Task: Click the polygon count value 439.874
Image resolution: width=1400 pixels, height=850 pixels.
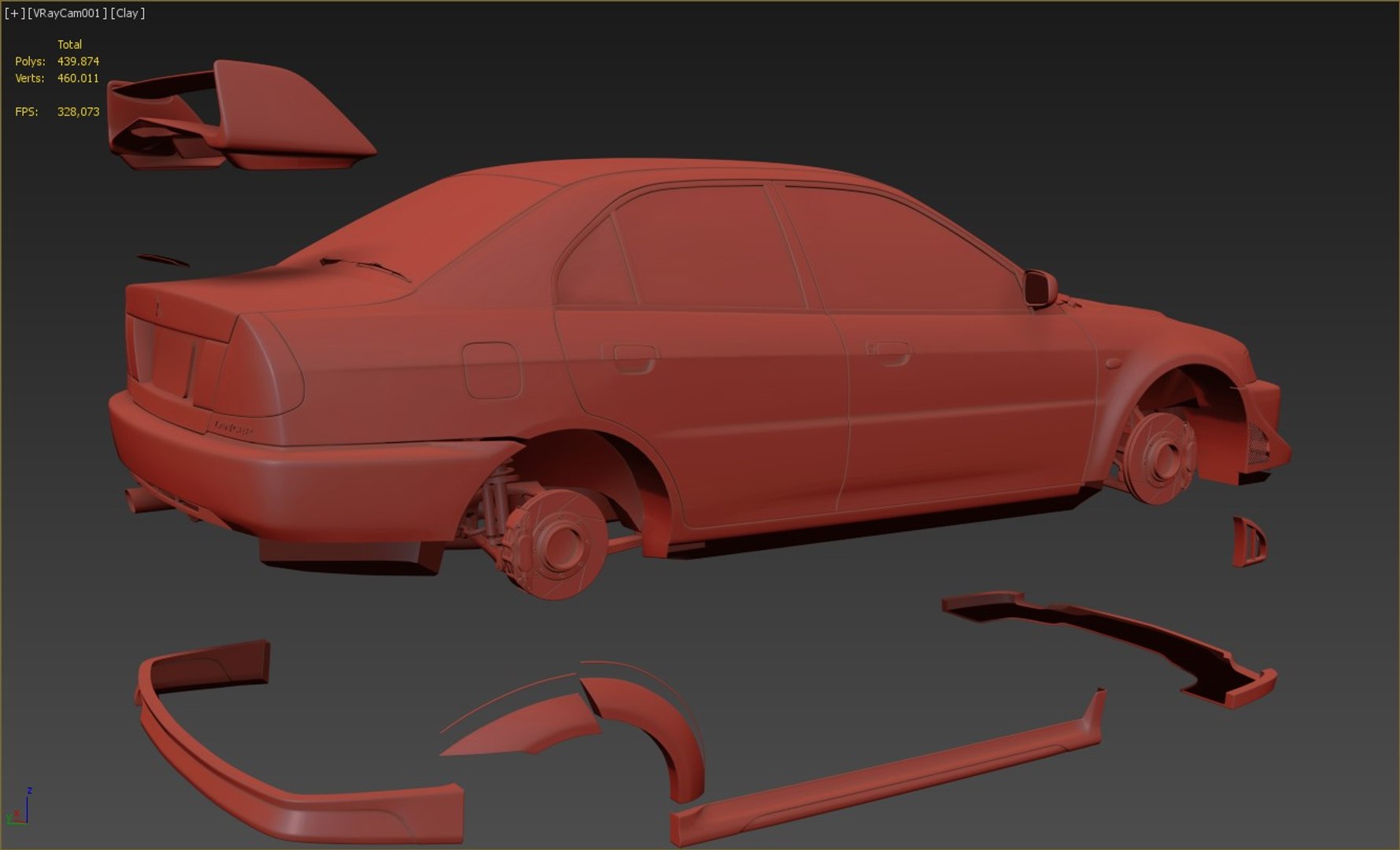Action: point(78,61)
